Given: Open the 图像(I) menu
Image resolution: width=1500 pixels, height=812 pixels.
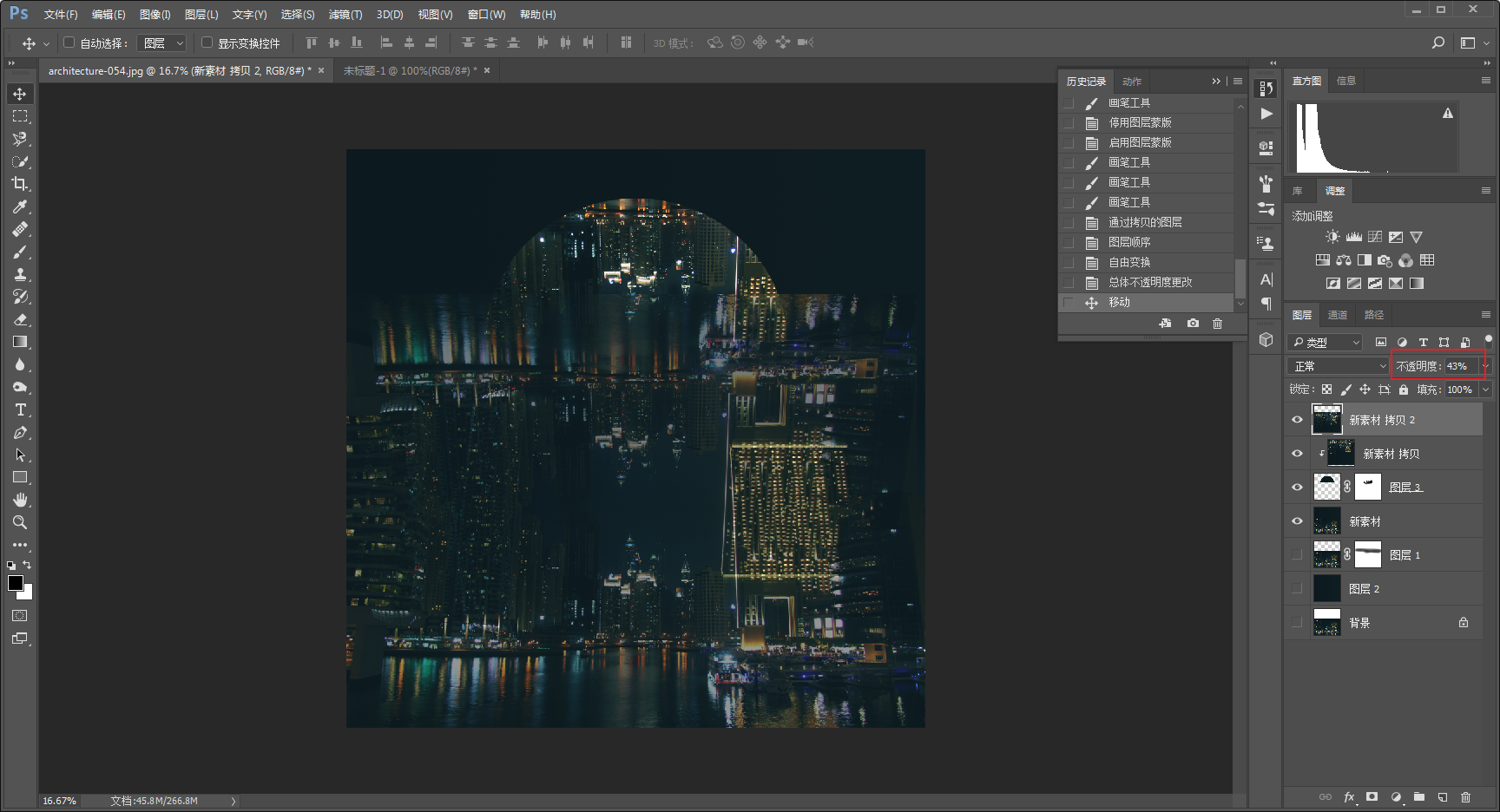Looking at the screenshot, I should tap(155, 15).
